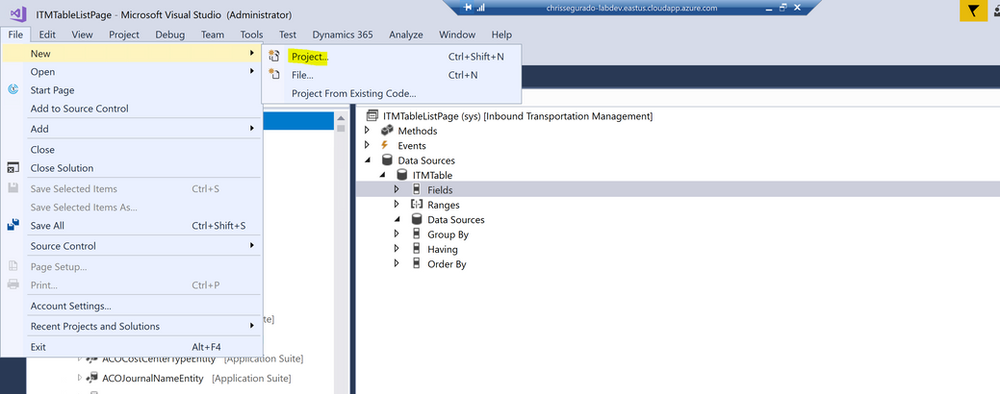Screen dimensions: 1000x394
Task: Open the Edit menu
Action: (x=47, y=34)
